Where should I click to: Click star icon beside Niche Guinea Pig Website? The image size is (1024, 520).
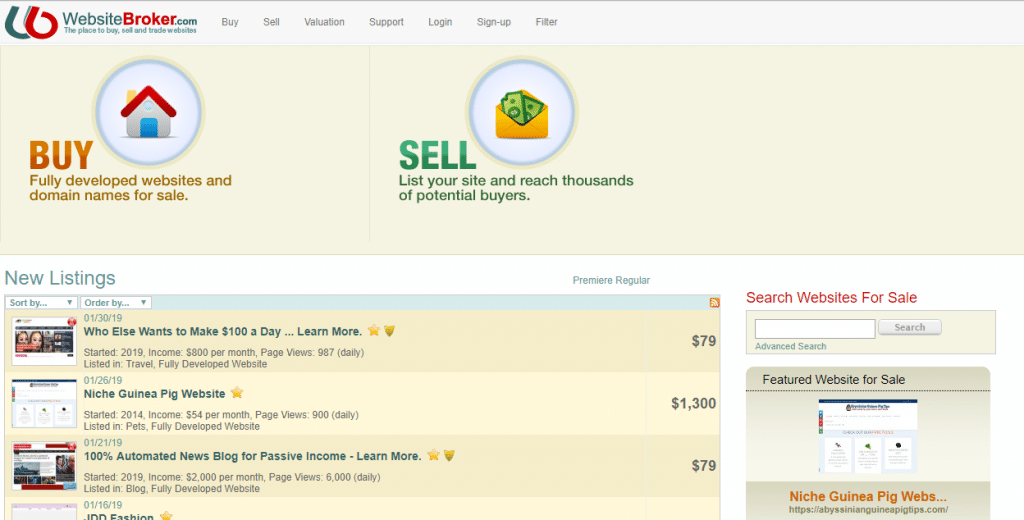point(237,393)
